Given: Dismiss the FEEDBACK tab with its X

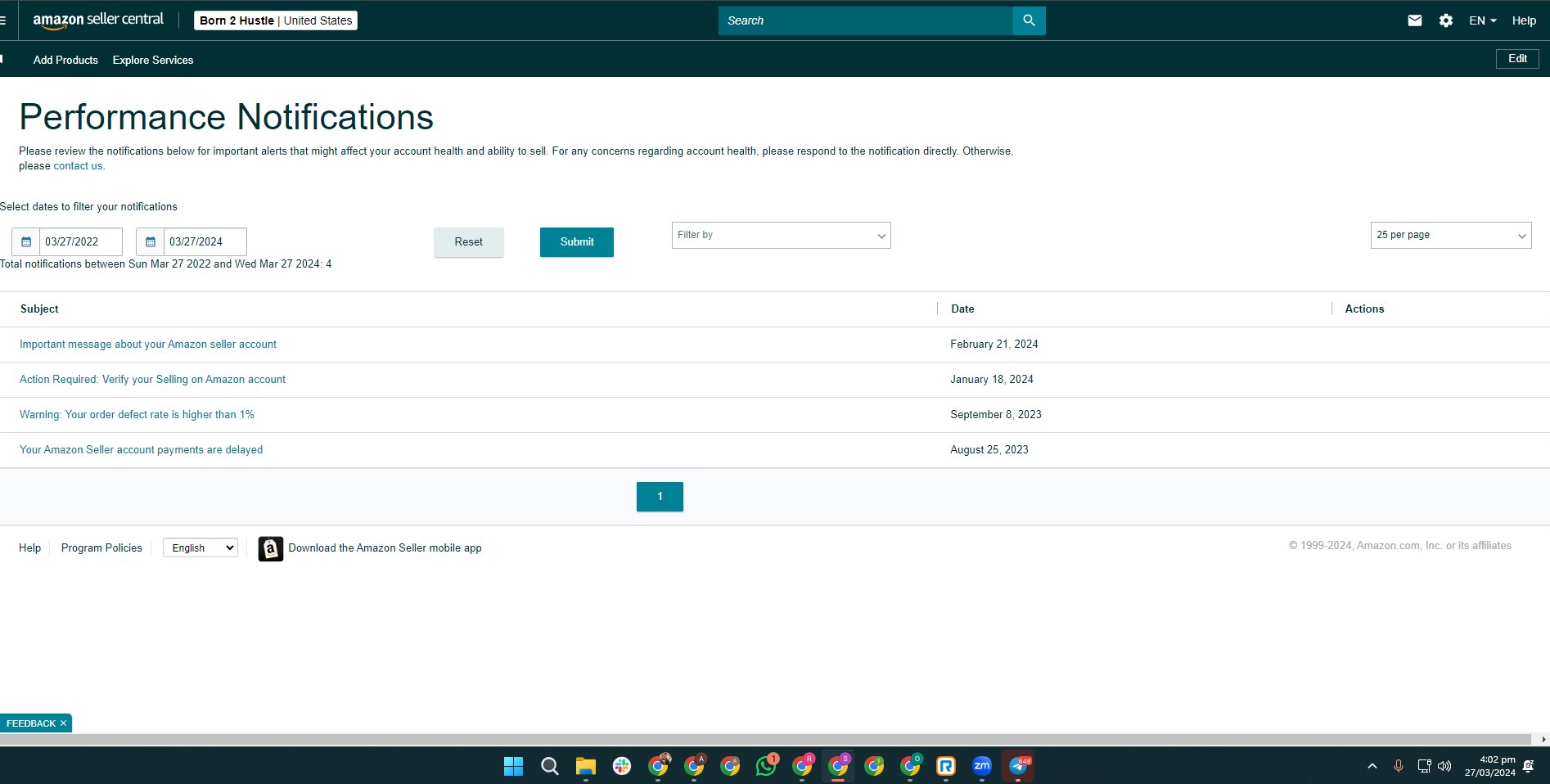Looking at the screenshot, I should (x=64, y=723).
